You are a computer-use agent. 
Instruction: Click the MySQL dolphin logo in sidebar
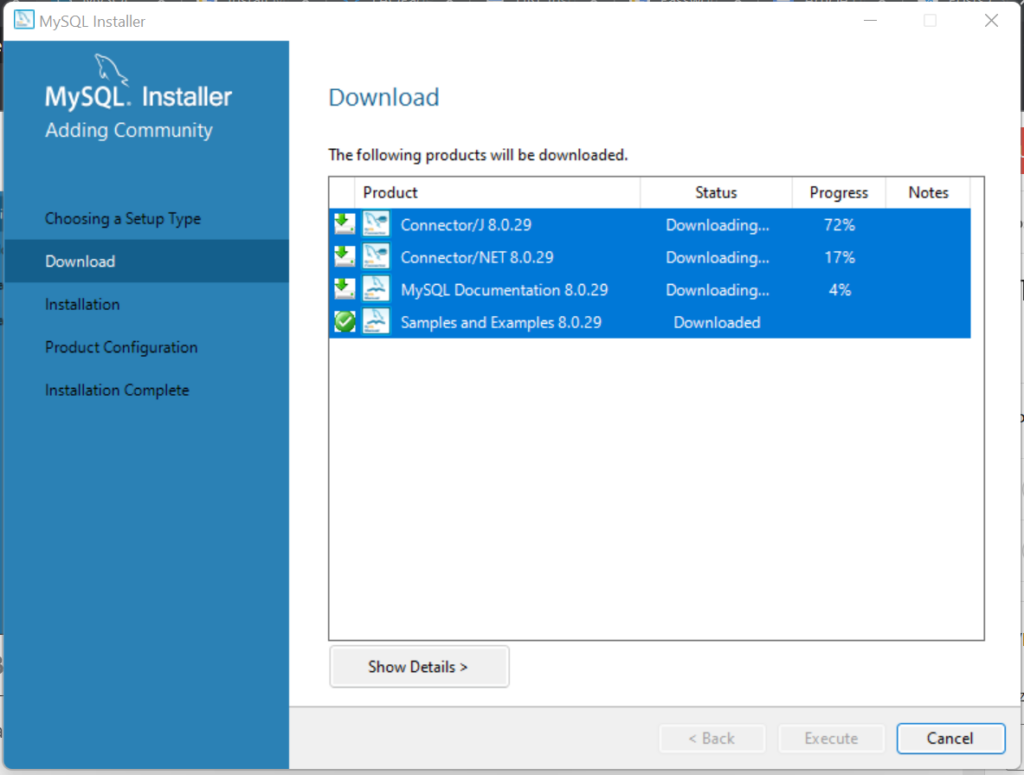(111, 69)
